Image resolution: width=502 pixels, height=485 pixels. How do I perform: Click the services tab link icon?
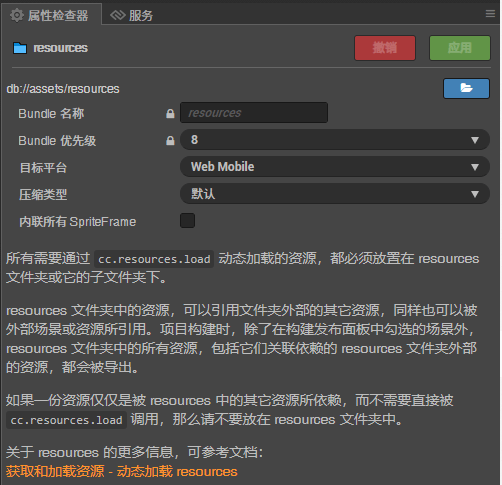pos(118,15)
